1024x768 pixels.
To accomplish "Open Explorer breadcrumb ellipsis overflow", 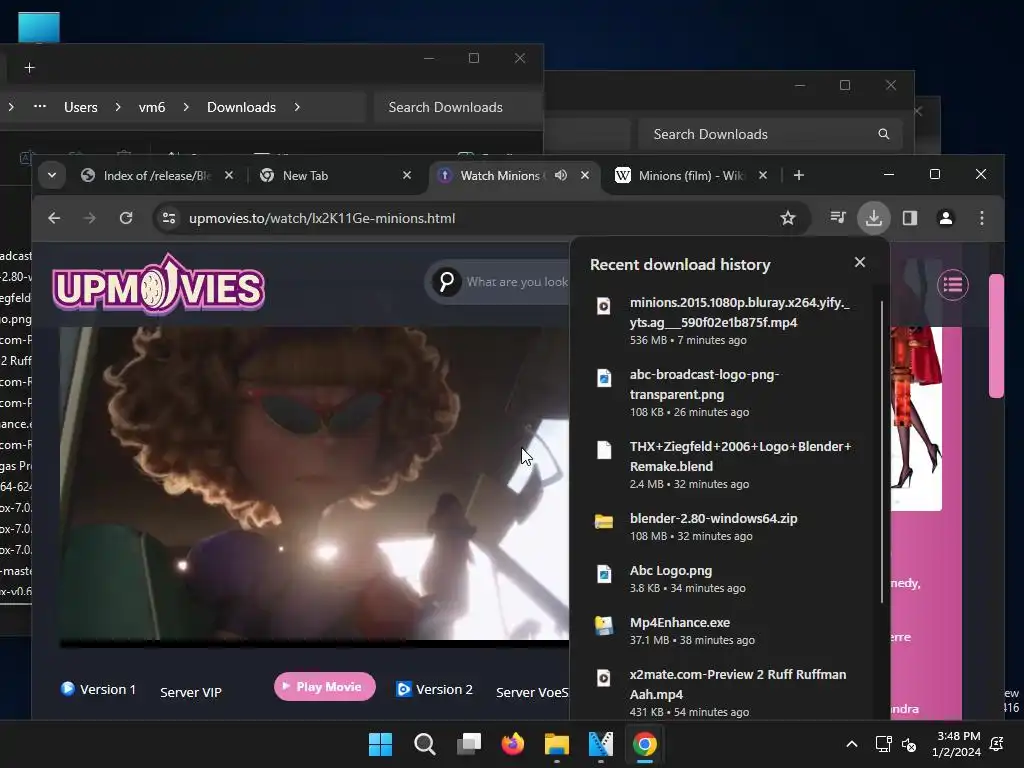I will click(40, 106).
